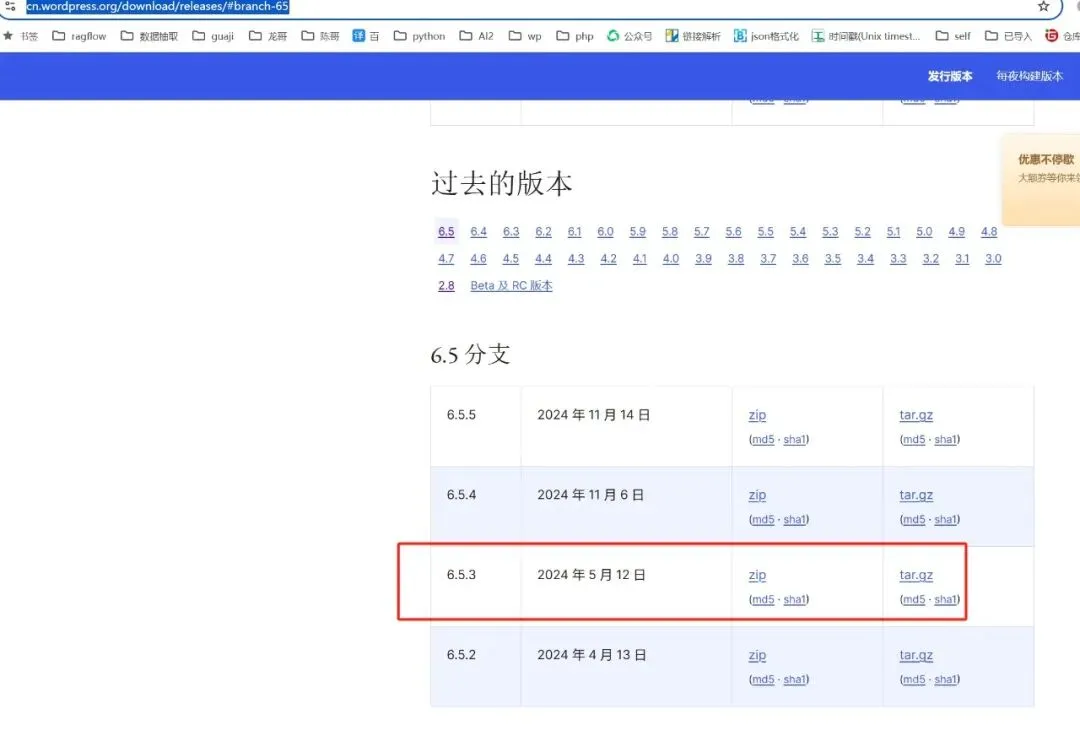Jump to the 4.9 branch link
1080x736 pixels.
tap(957, 232)
